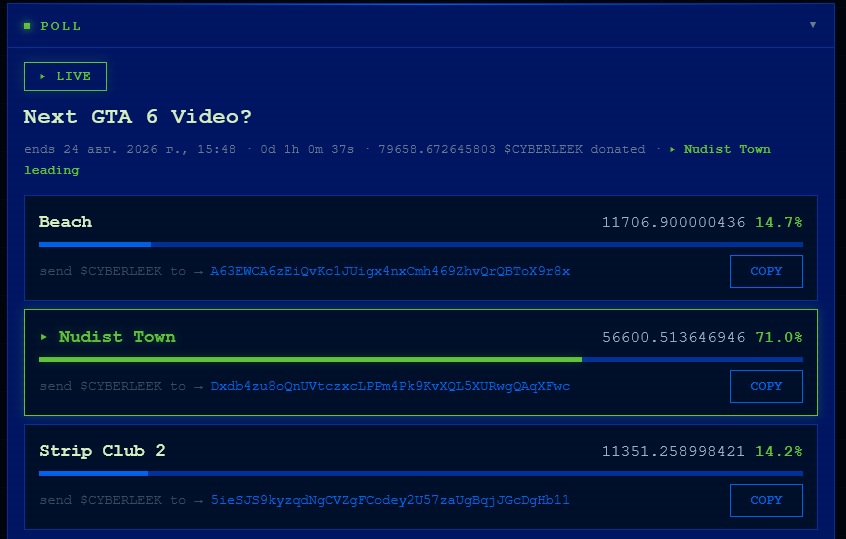Copy the Beach wallet address
Image resolution: width=846 pixels, height=539 pixels.
766,271
